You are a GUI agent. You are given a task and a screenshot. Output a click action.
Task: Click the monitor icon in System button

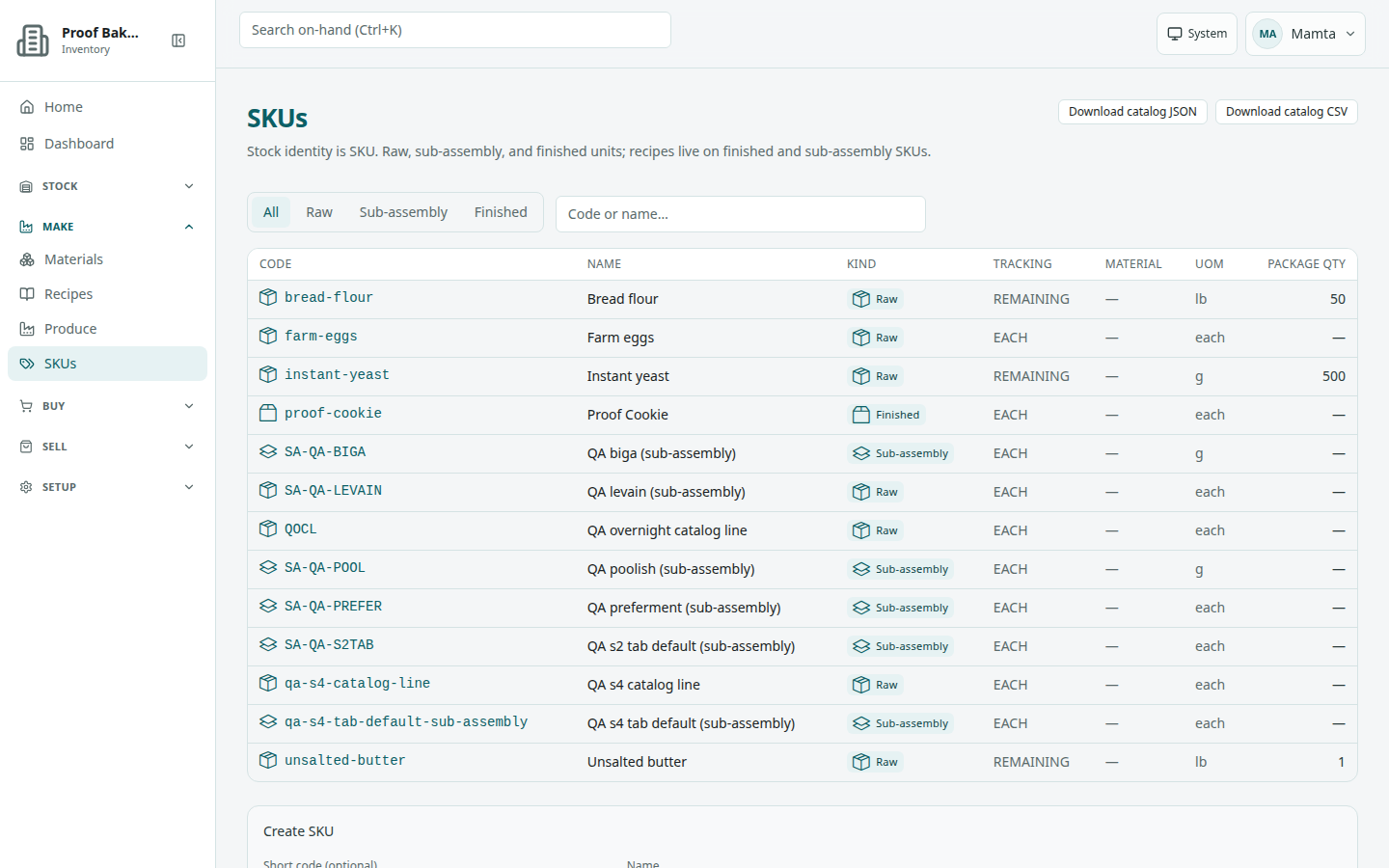pyautogui.click(x=1175, y=34)
